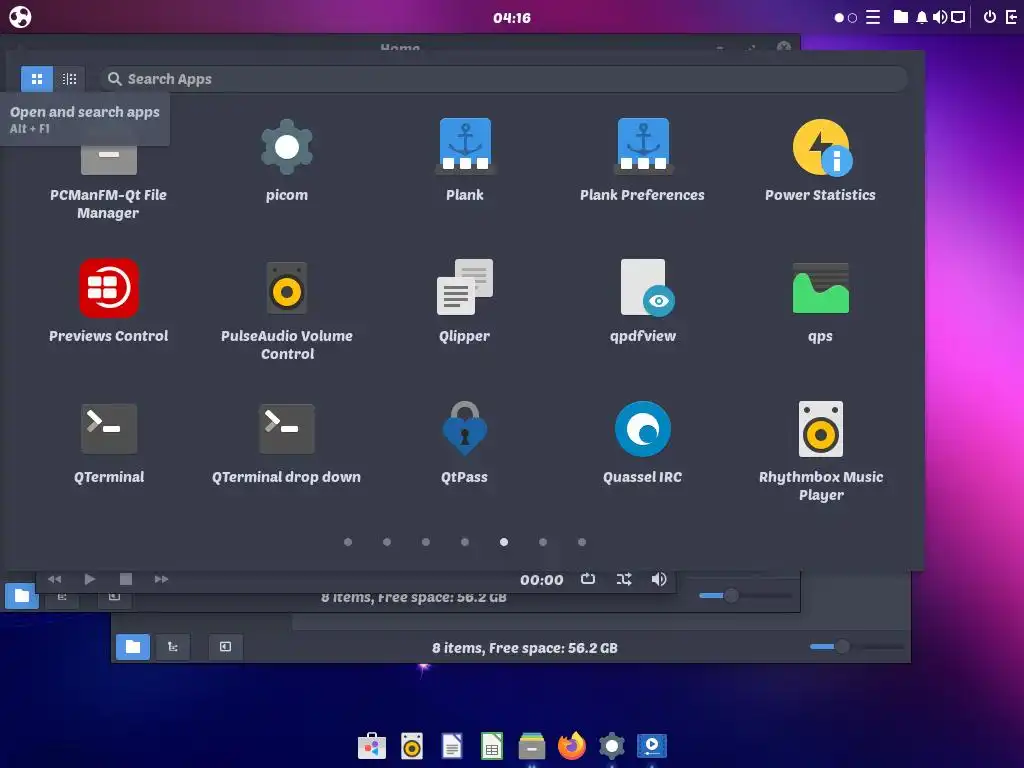The height and width of the screenshot is (768, 1024).
Task: Adjust zoom slider in Home file window
Action: (x=744, y=596)
